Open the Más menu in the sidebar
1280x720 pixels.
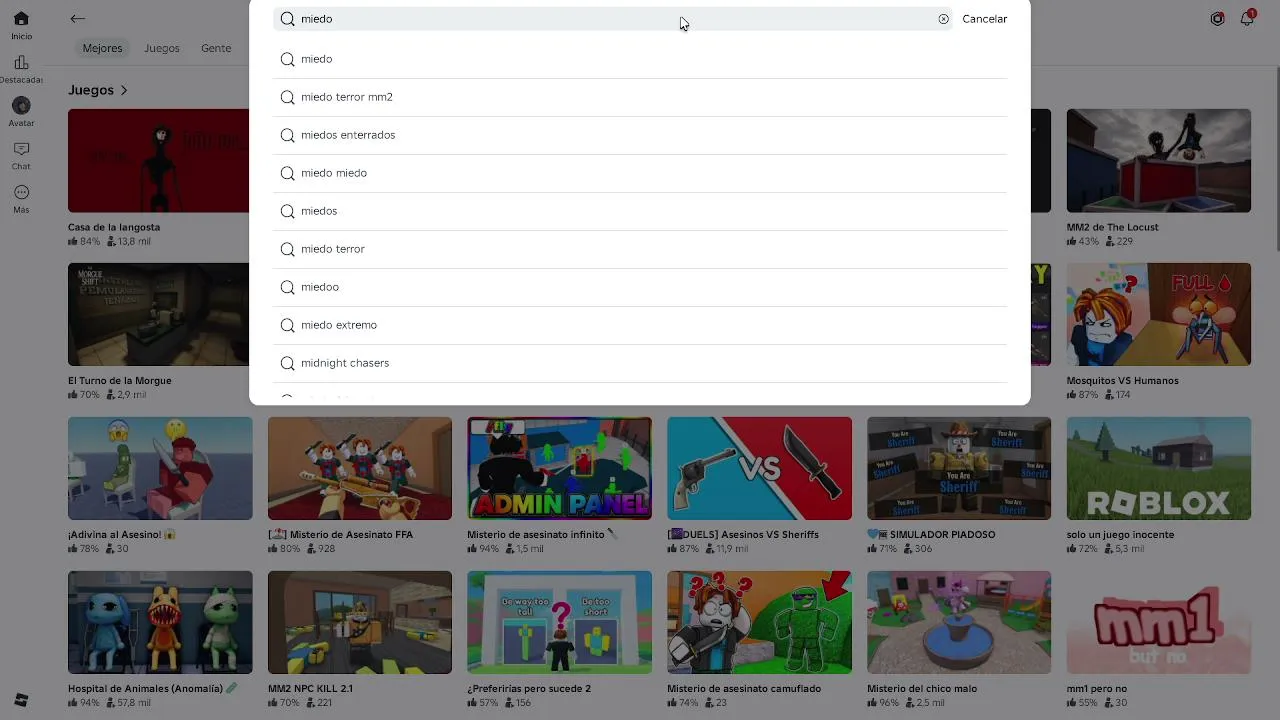click(21, 199)
